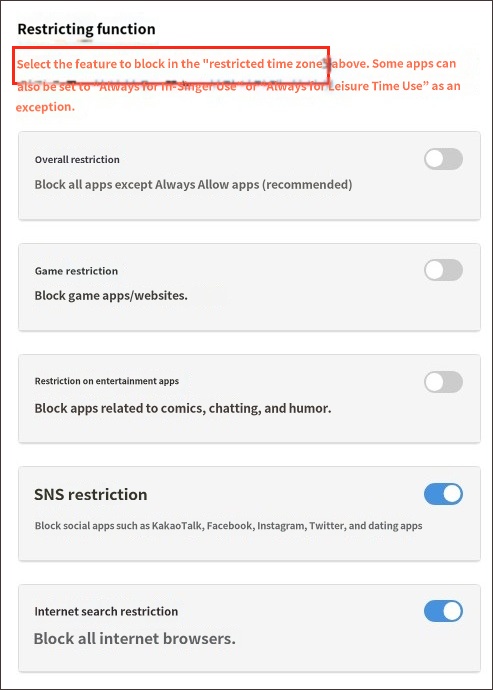Enable Restriction on entertainment apps toggle
Screen dimensions: 493x690
[x=443, y=382]
